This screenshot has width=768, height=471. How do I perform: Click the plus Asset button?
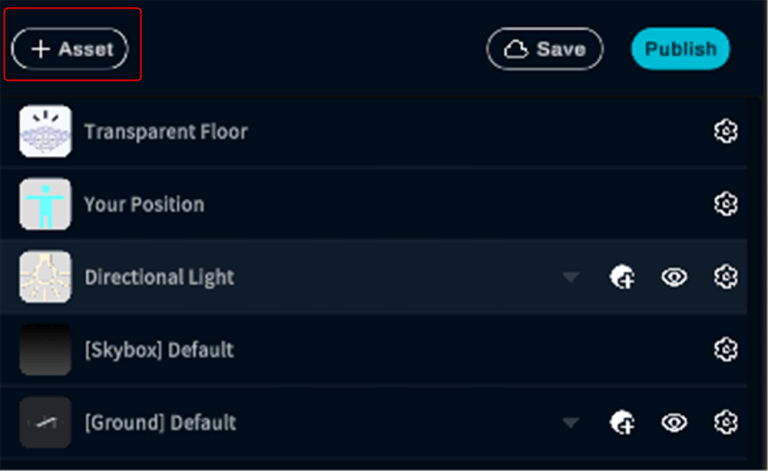(70, 48)
